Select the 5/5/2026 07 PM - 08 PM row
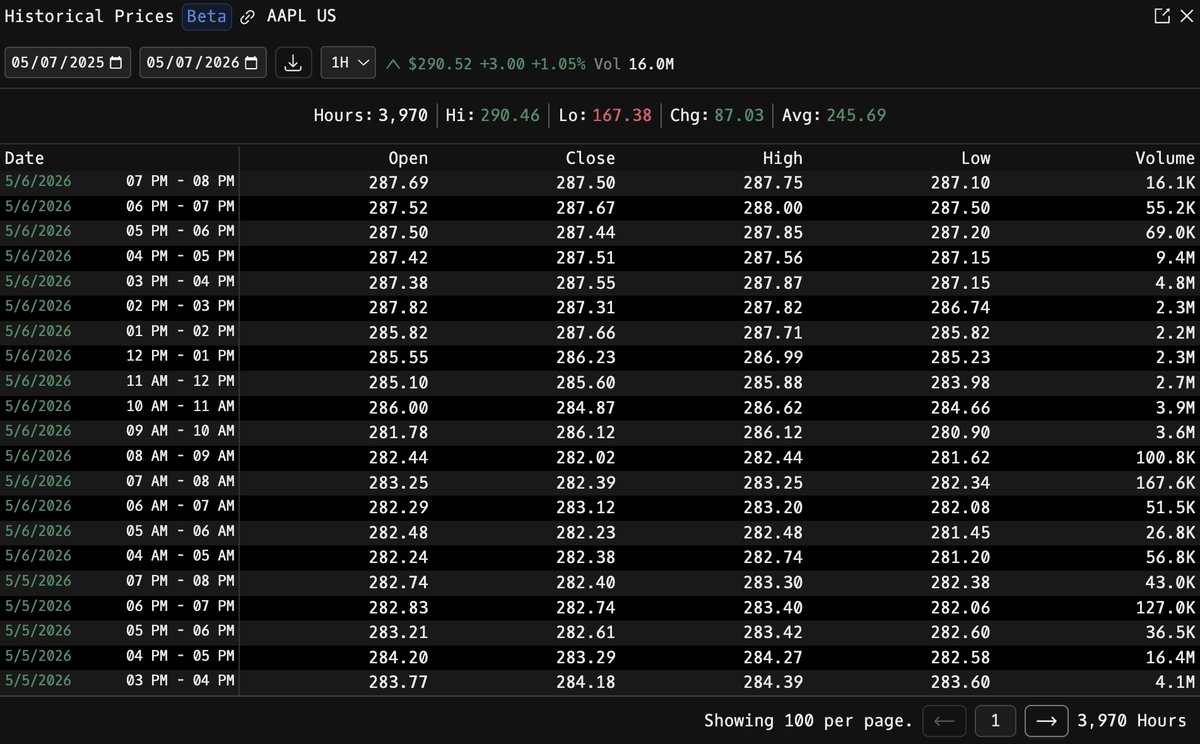The height and width of the screenshot is (744, 1200). coord(600,582)
